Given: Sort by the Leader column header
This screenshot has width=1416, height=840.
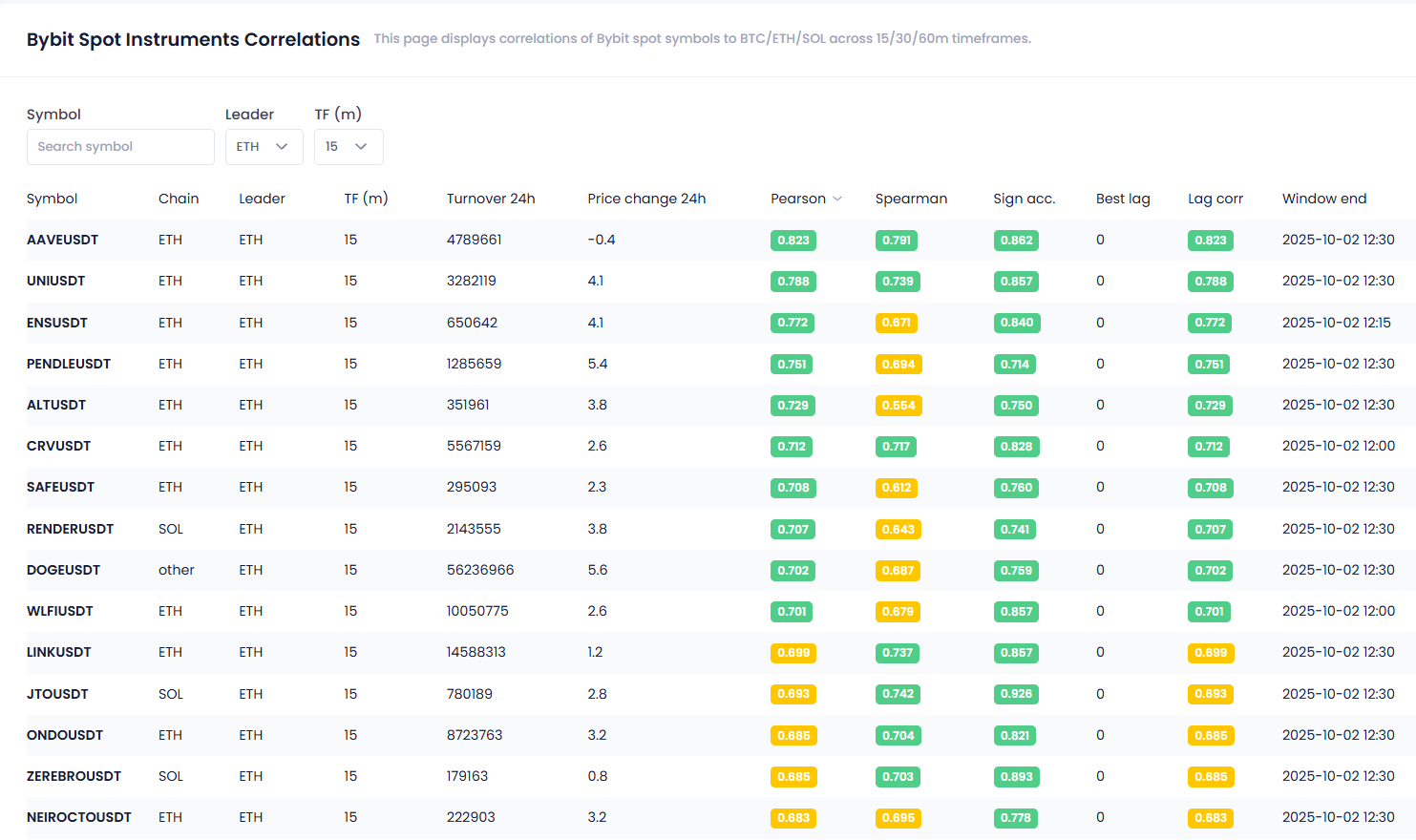Looking at the screenshot, I should click(262, 199).
